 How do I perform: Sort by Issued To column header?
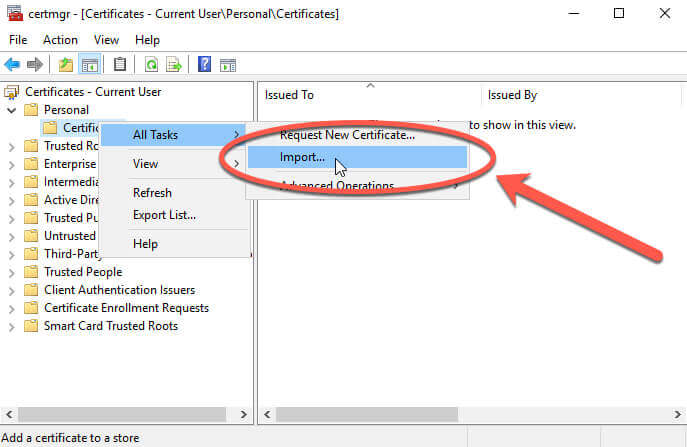click(371, 95)
